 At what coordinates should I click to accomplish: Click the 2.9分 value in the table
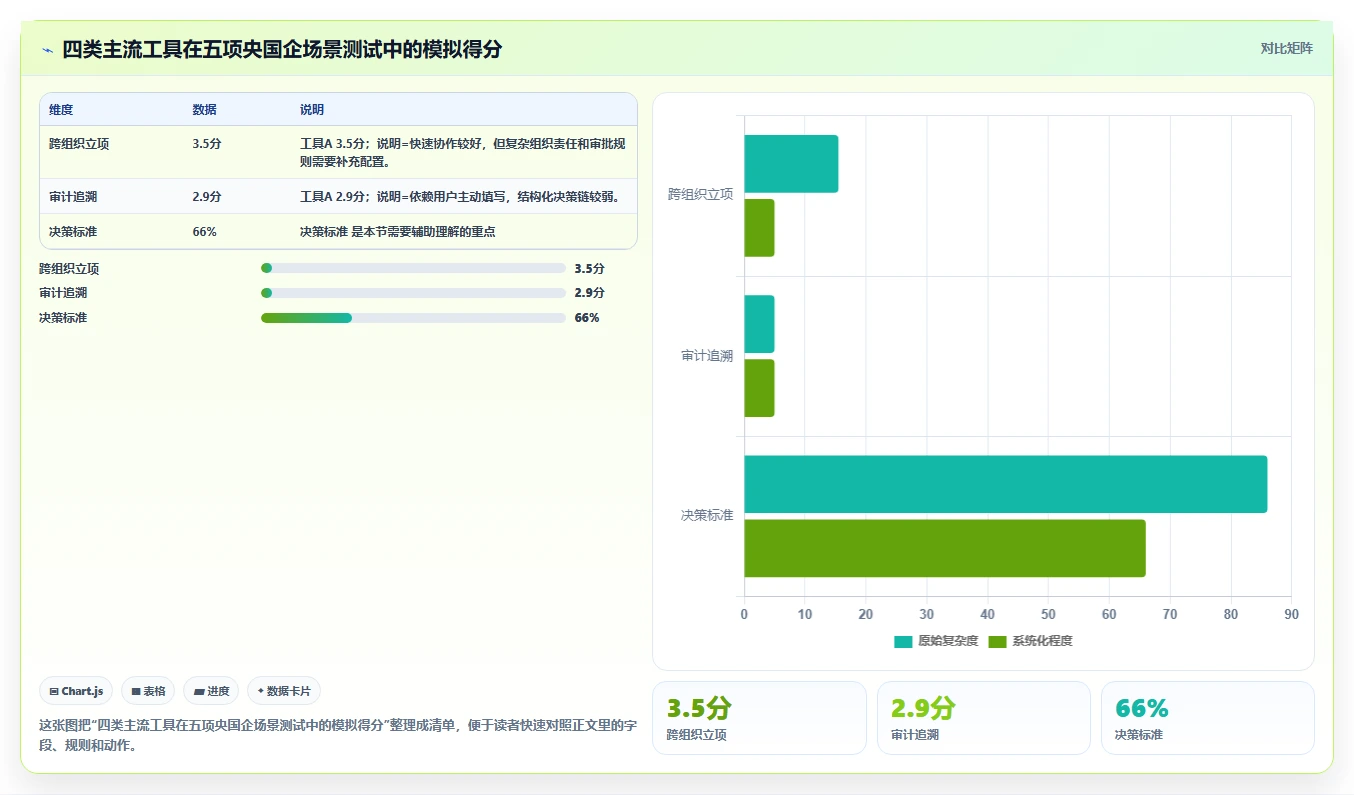pyautogui.click(x=207, y=197)
